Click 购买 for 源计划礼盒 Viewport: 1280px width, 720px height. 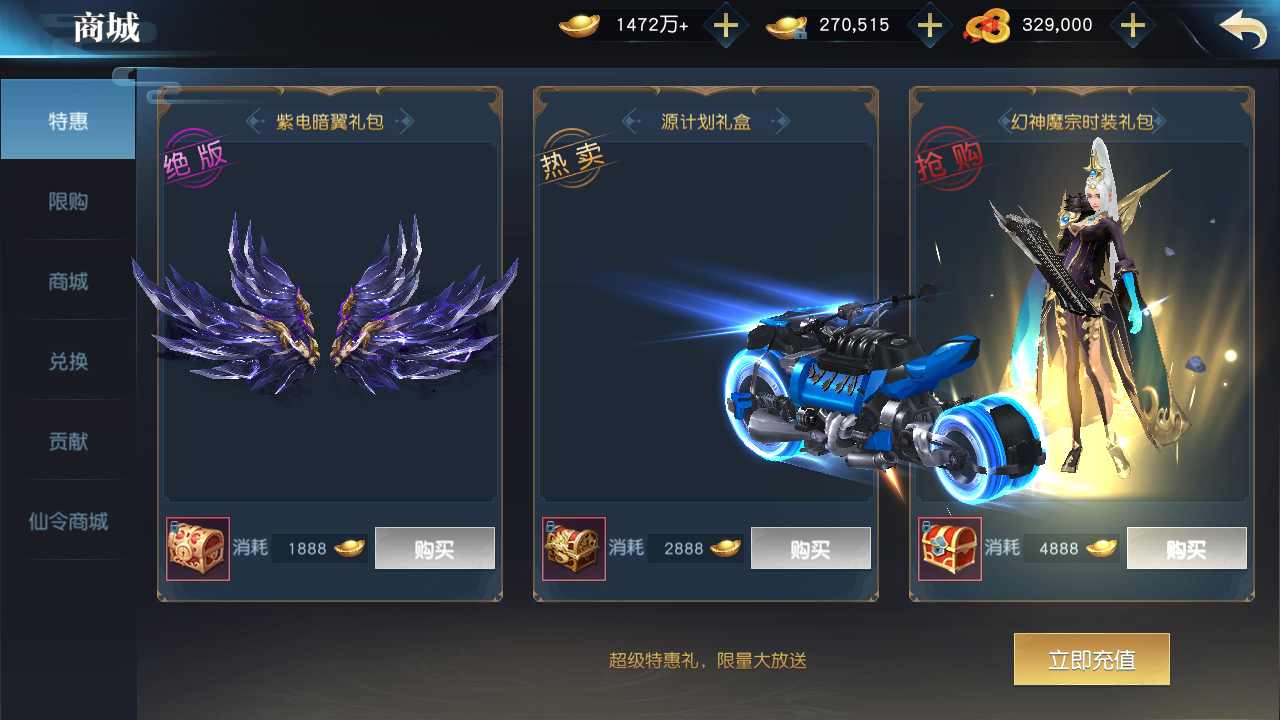pos(811,548)
